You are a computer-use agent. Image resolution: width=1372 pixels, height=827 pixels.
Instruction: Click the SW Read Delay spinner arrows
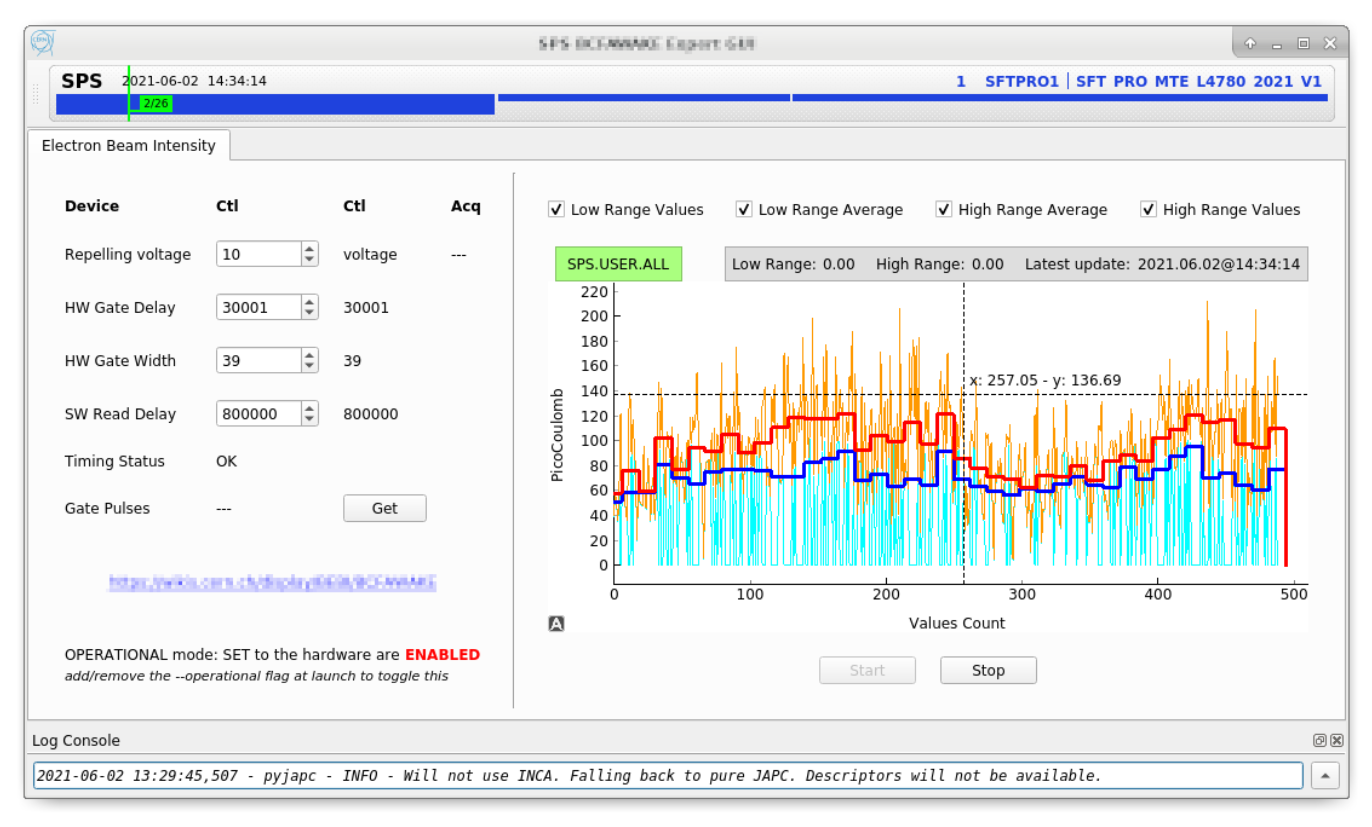(x=310, y=414)
